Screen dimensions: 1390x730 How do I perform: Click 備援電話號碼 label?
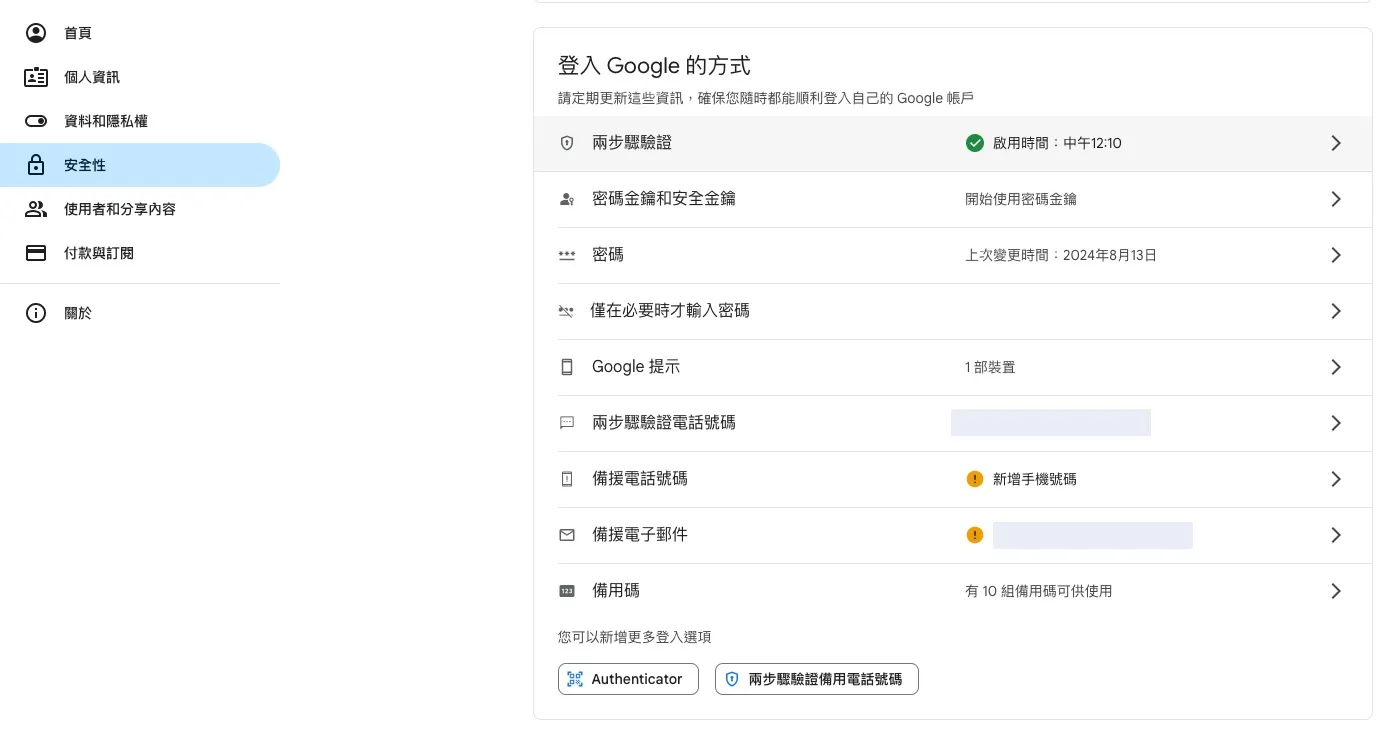(640, 479)
